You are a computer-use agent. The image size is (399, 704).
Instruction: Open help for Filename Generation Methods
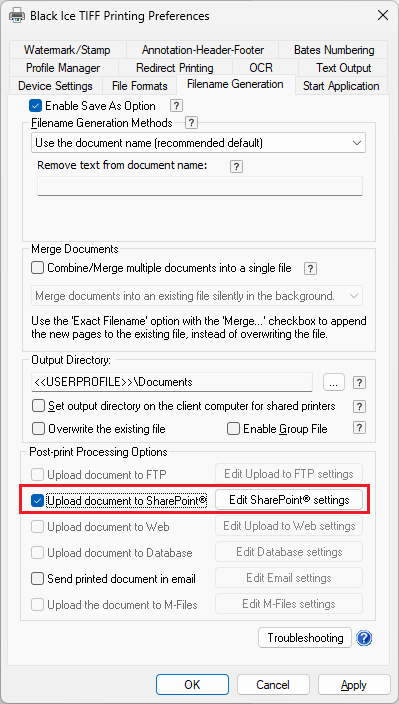192,122
